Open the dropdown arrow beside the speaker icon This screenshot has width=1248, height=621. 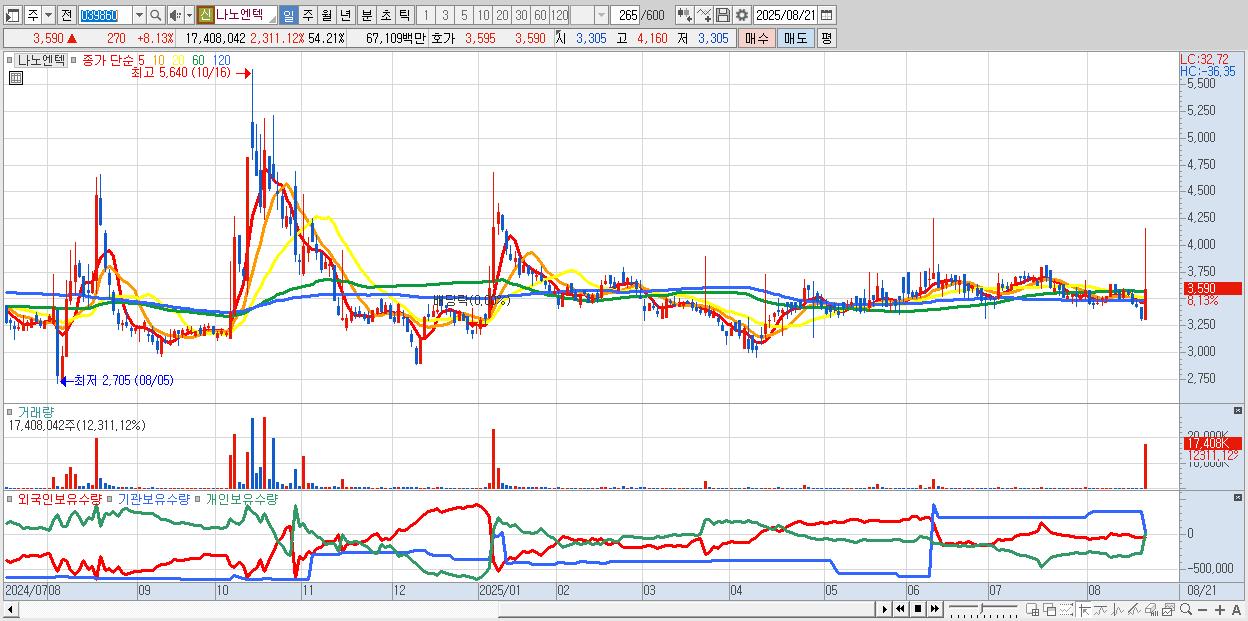click(189, 15)
